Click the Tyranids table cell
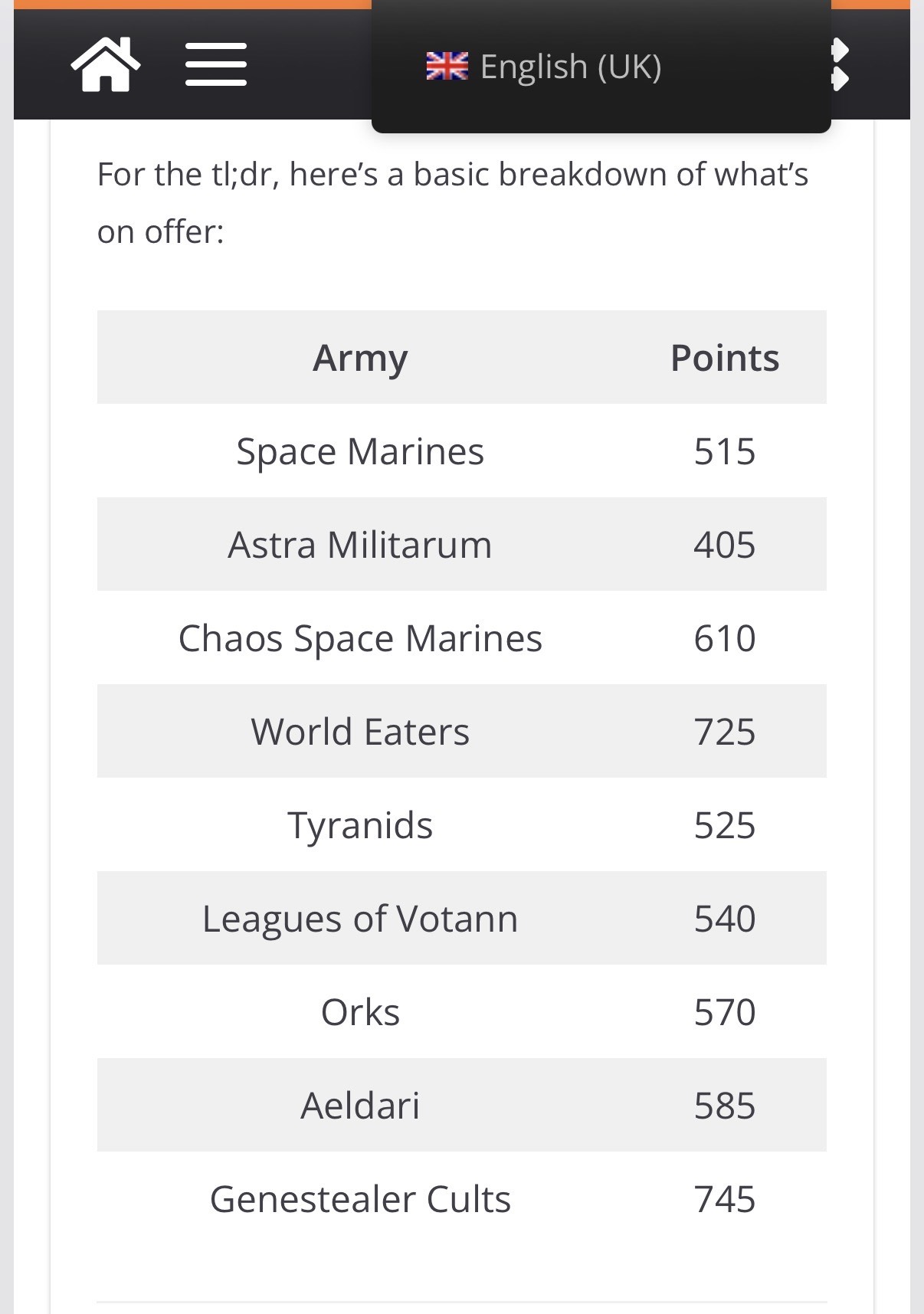 (x=360, y=825)
